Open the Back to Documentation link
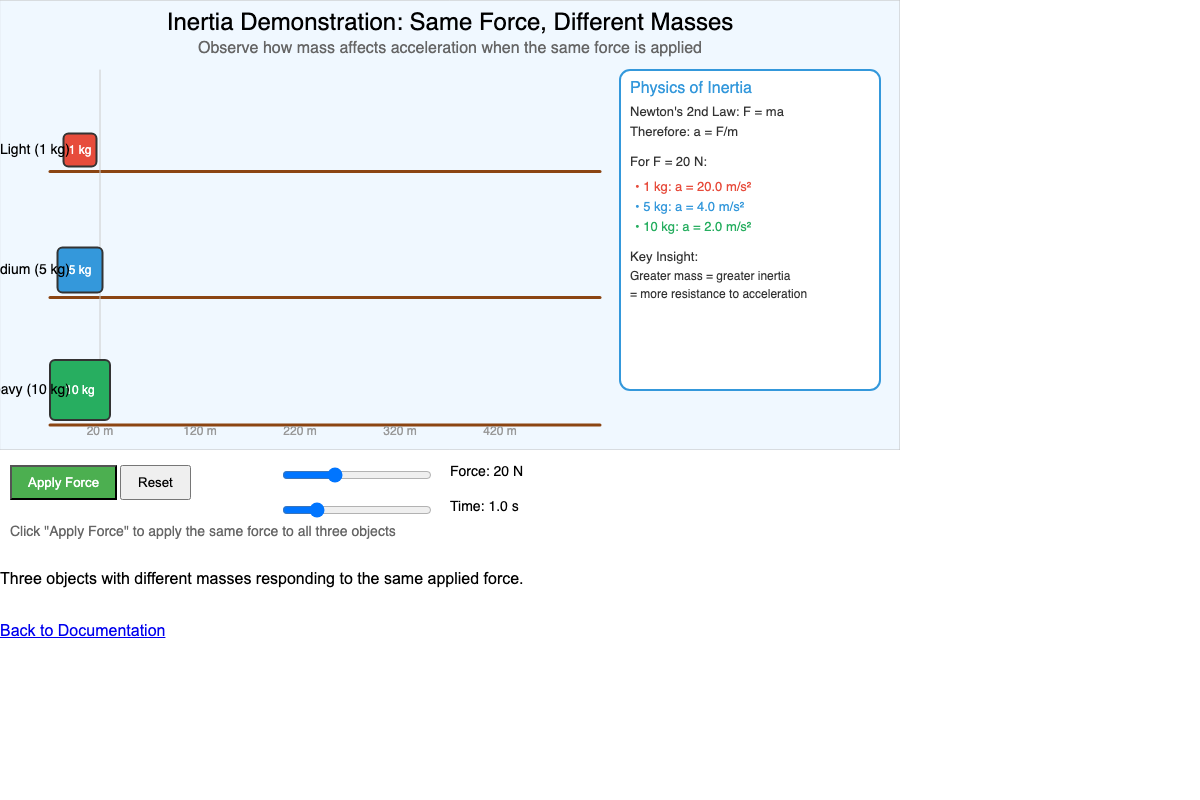The height and width of the screenshot is (800, 1200). pyautogui.click(x=82, y=630)
